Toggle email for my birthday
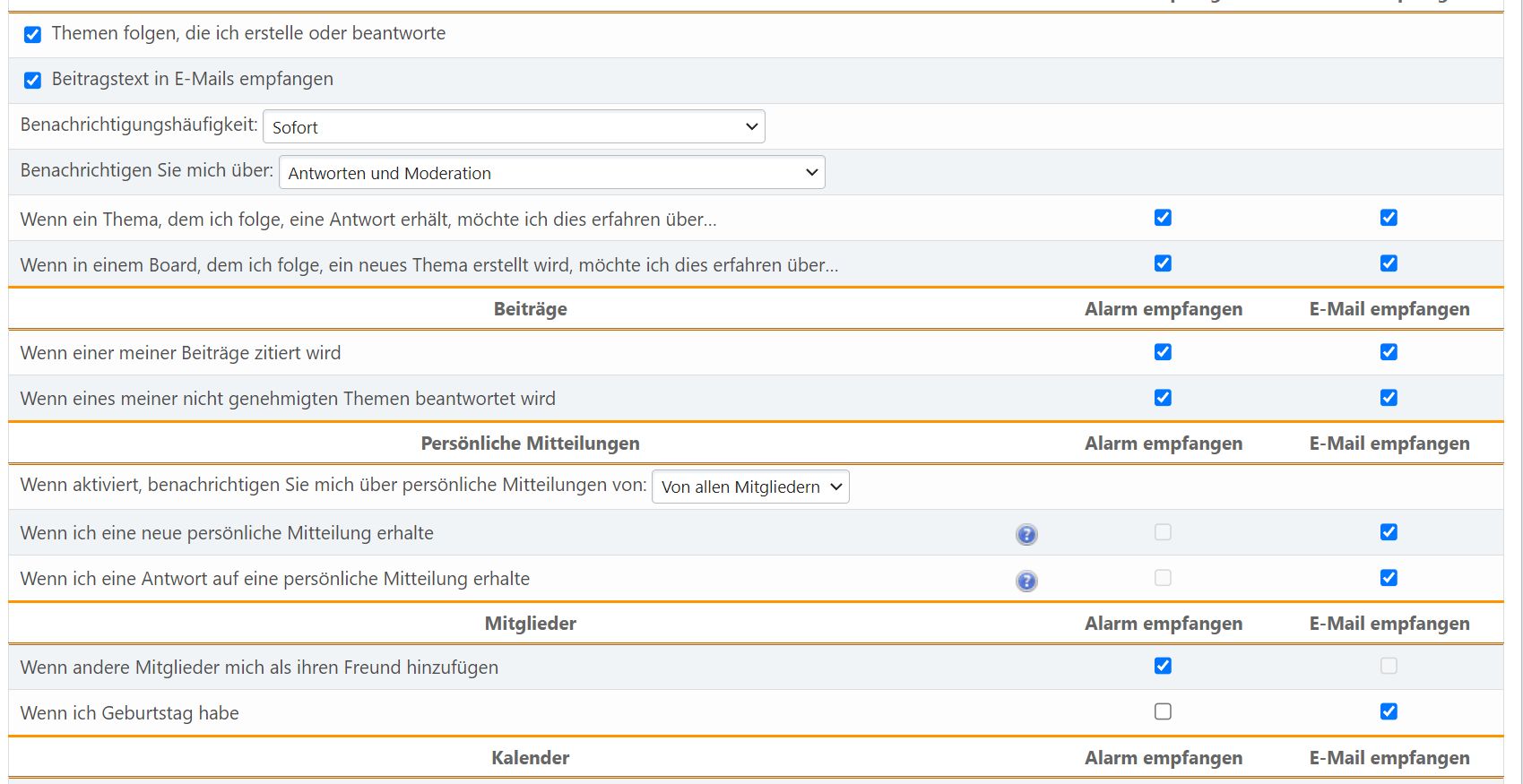The width and height of the screenshot is (1523, 784). 1389,711
